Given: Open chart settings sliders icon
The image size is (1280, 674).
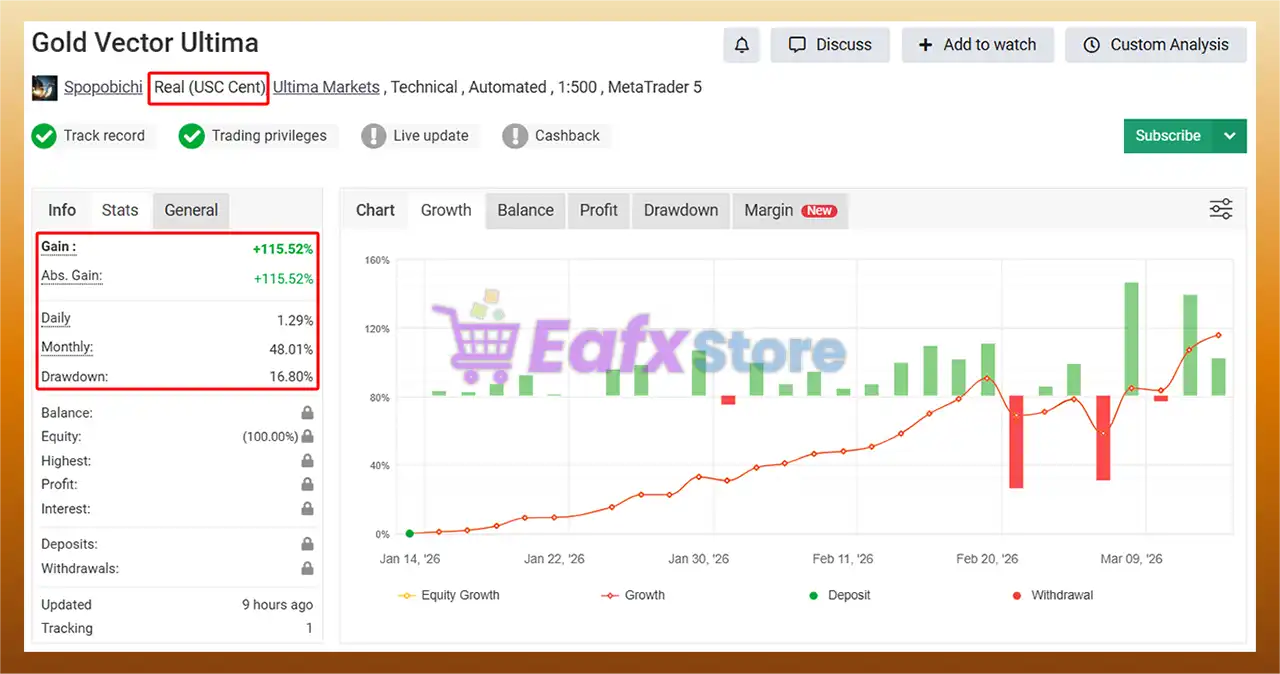Looking at the screenshot, I should point(1221,209).
